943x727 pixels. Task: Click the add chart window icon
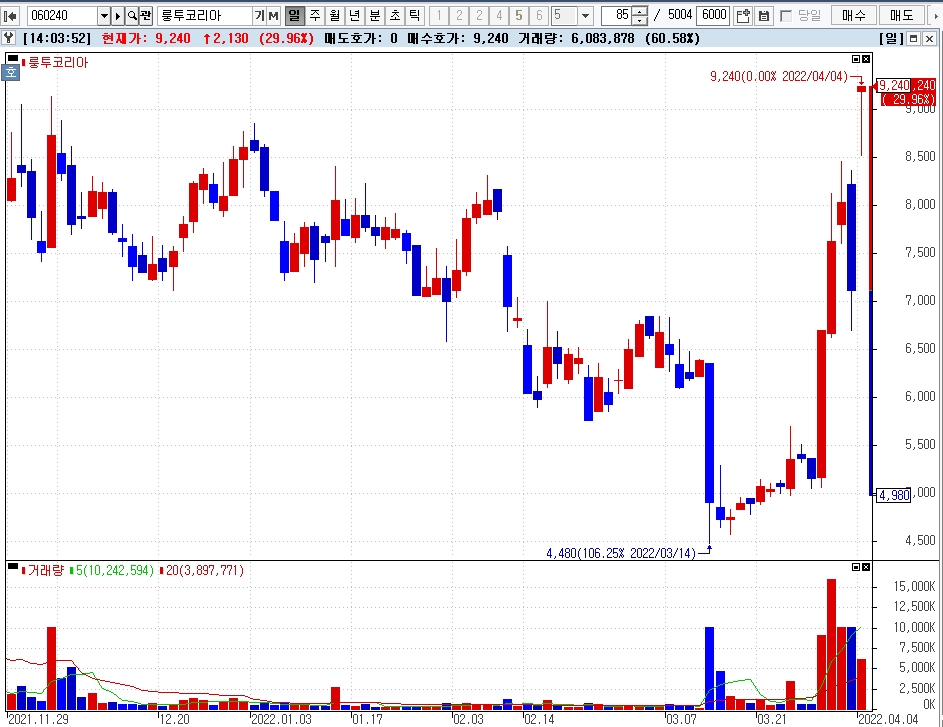coord(743,15)
